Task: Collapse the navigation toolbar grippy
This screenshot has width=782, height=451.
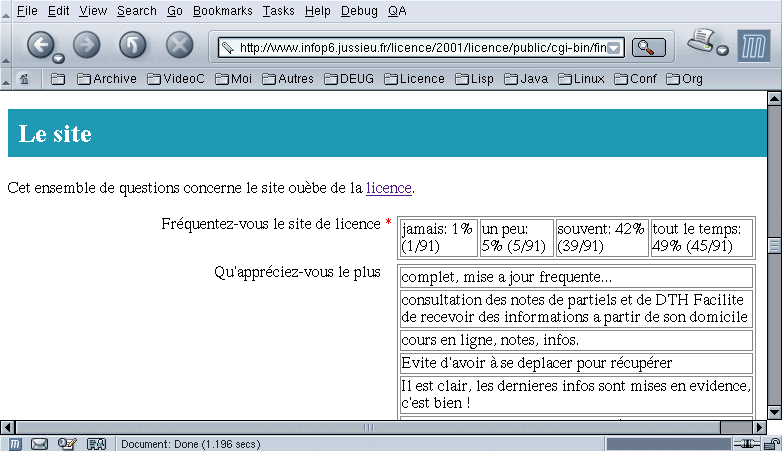Action: [x=5, y=45]
